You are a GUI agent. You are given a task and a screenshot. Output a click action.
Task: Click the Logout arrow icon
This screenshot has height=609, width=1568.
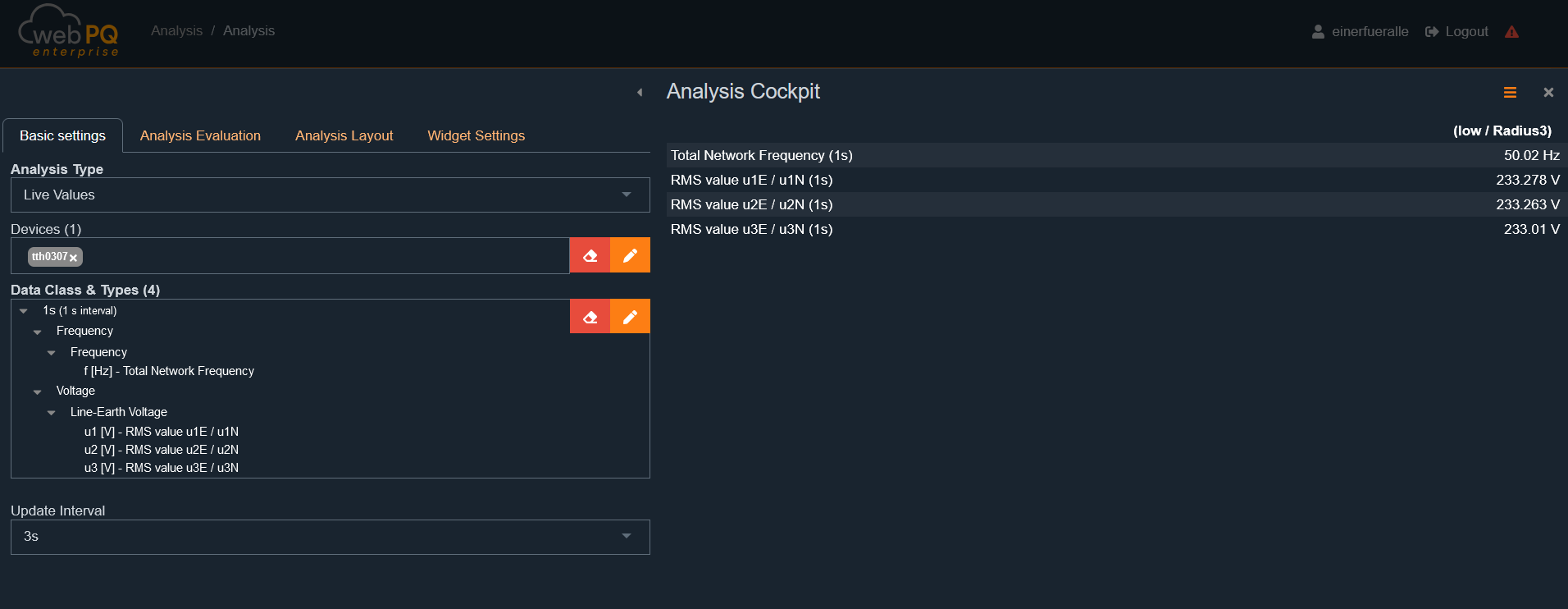[1432, 31]
